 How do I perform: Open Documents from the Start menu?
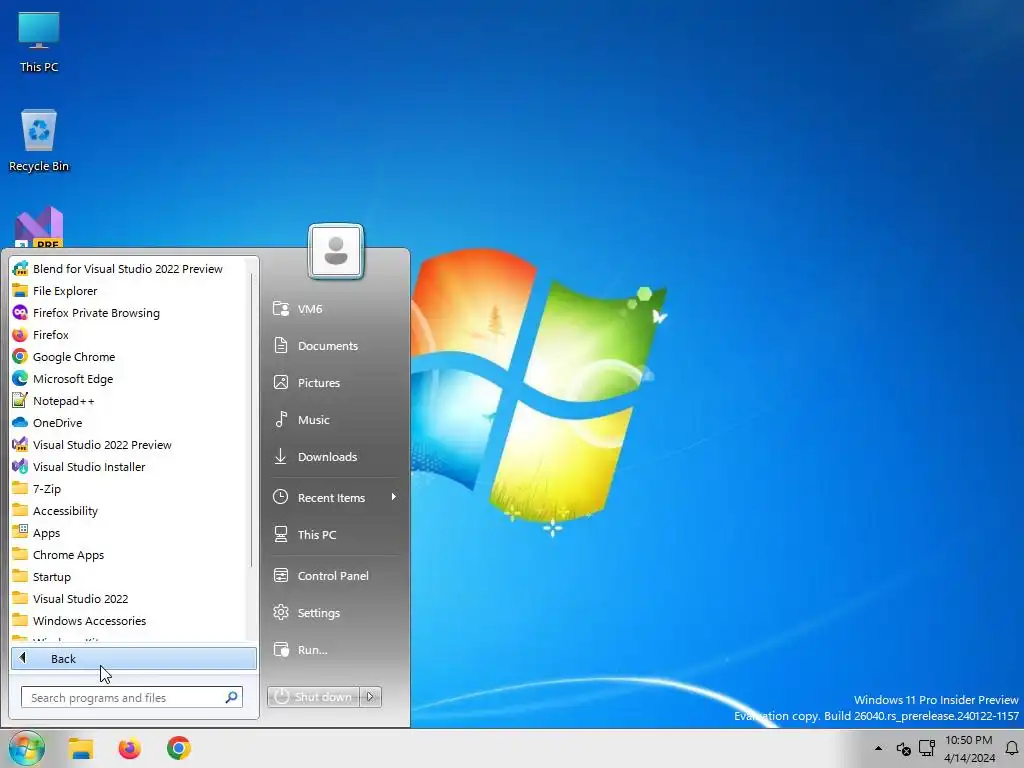(336, 345)
